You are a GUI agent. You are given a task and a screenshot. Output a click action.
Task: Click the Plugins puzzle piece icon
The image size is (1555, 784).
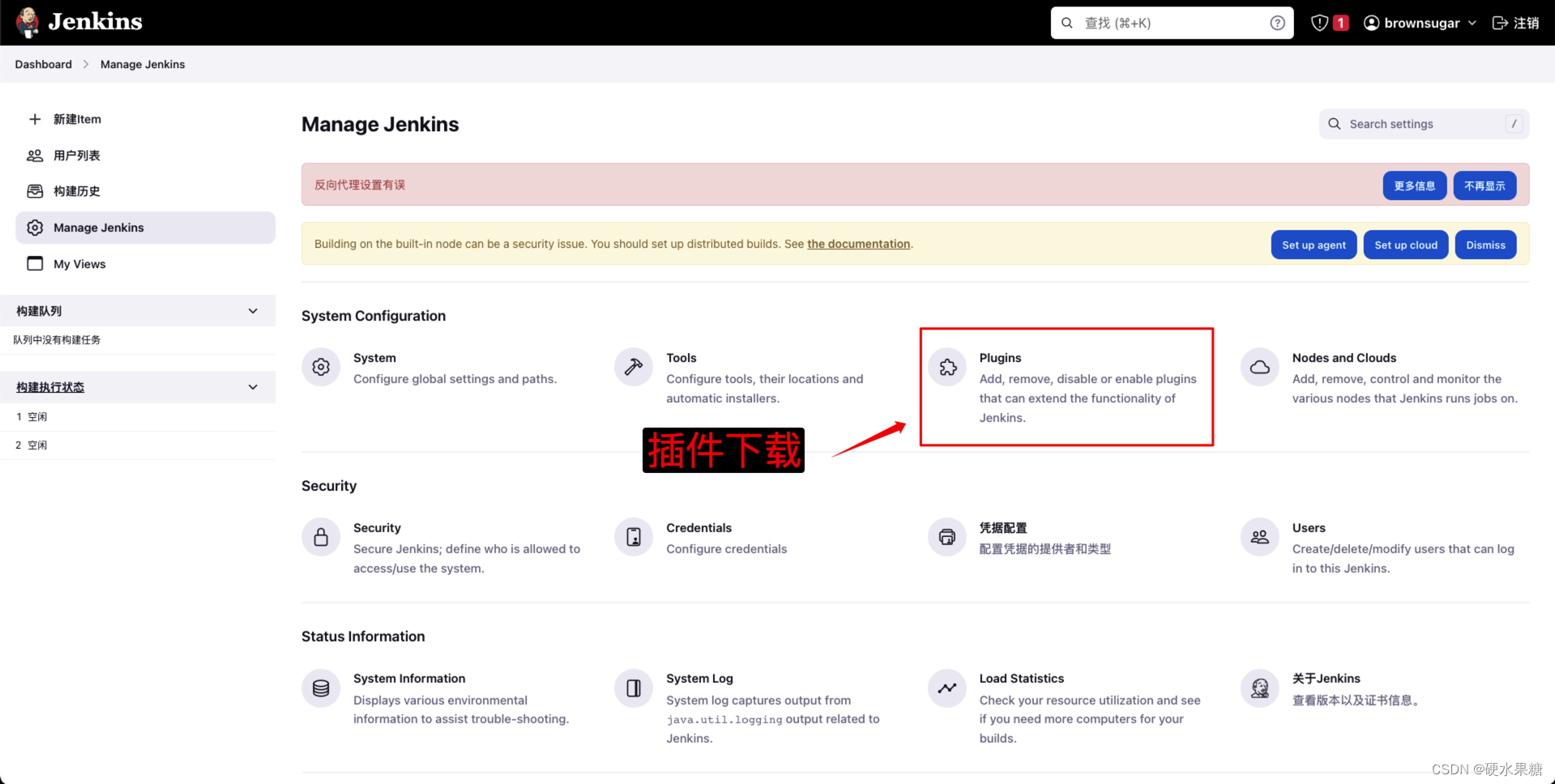click(x=947, y=368)
